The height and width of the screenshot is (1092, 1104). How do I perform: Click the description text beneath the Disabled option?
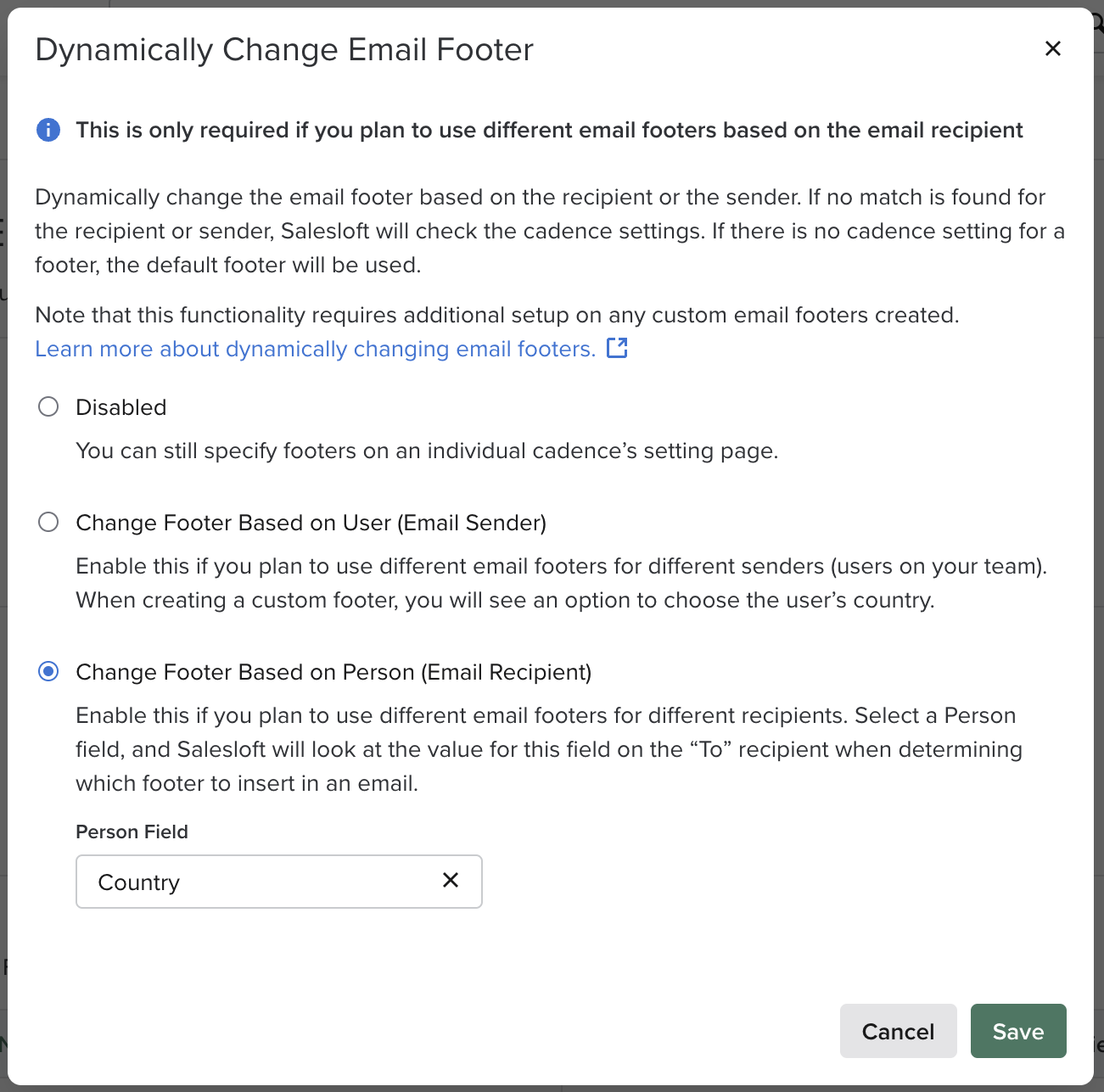click(427, 451)
